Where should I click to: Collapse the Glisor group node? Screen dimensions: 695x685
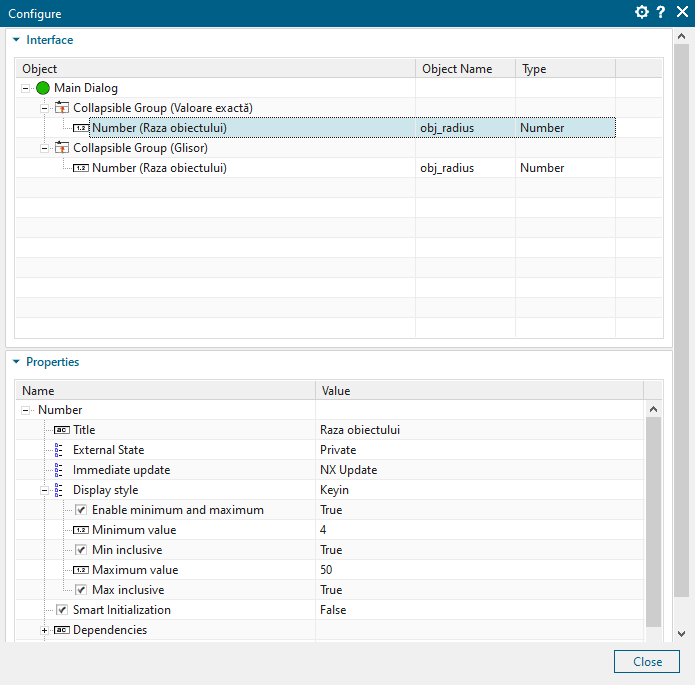click(x=44, y=148)
